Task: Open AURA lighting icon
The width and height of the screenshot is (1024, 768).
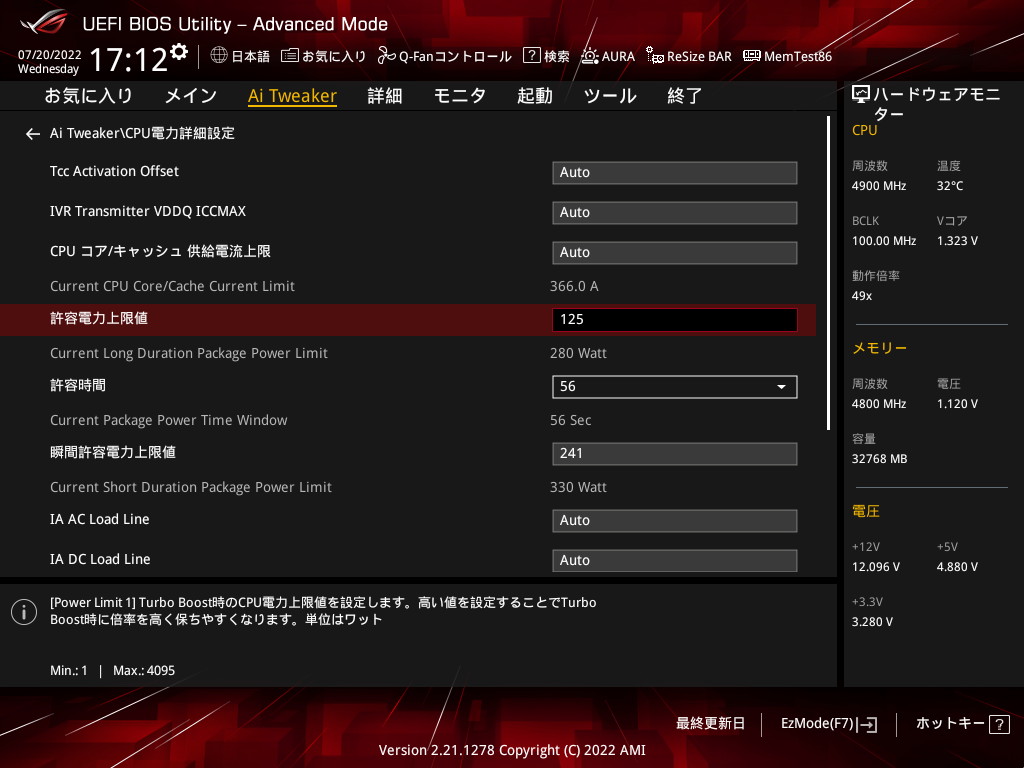Action: coord(590,56)
